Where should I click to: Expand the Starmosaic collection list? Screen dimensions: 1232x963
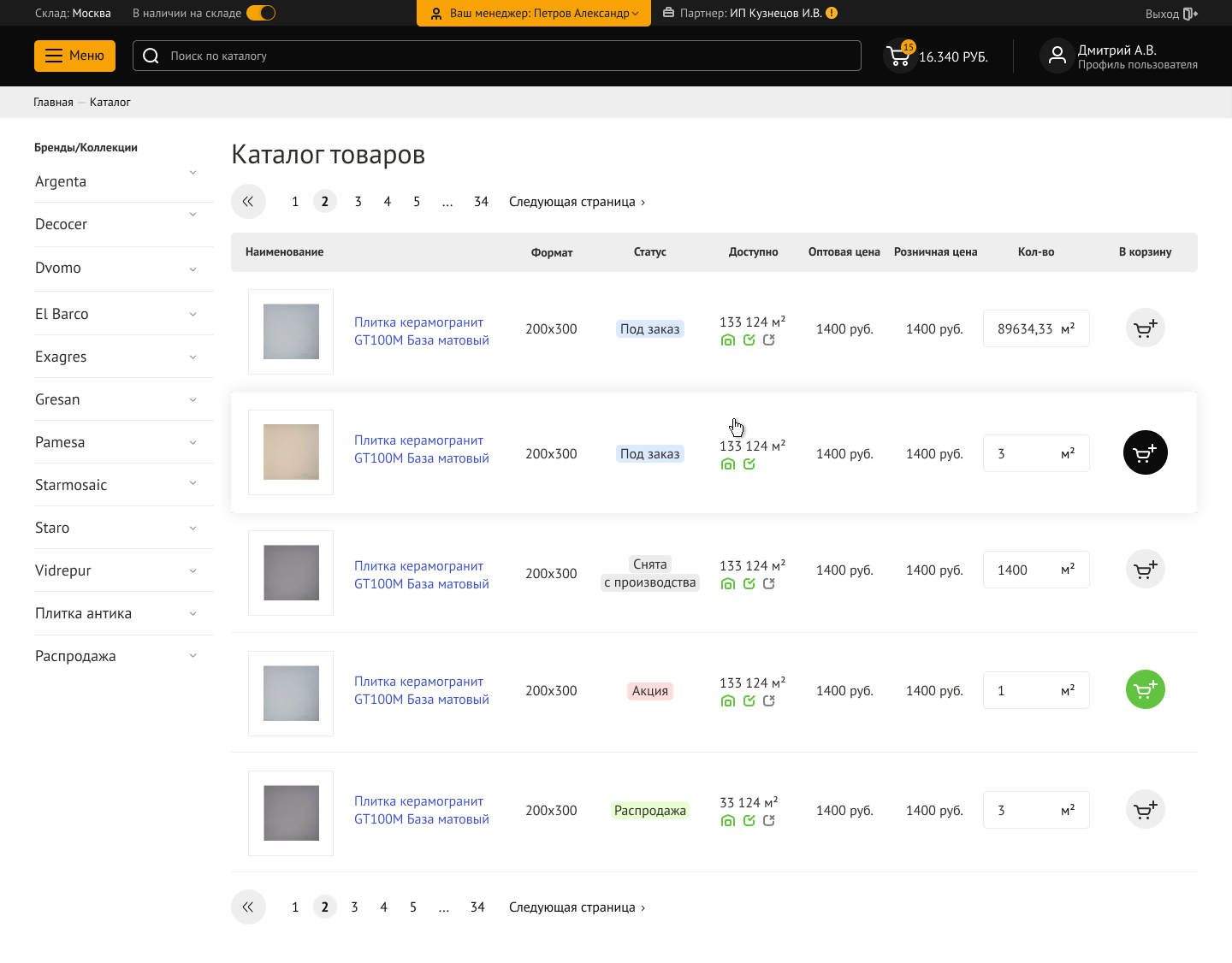tap(192, 484)
